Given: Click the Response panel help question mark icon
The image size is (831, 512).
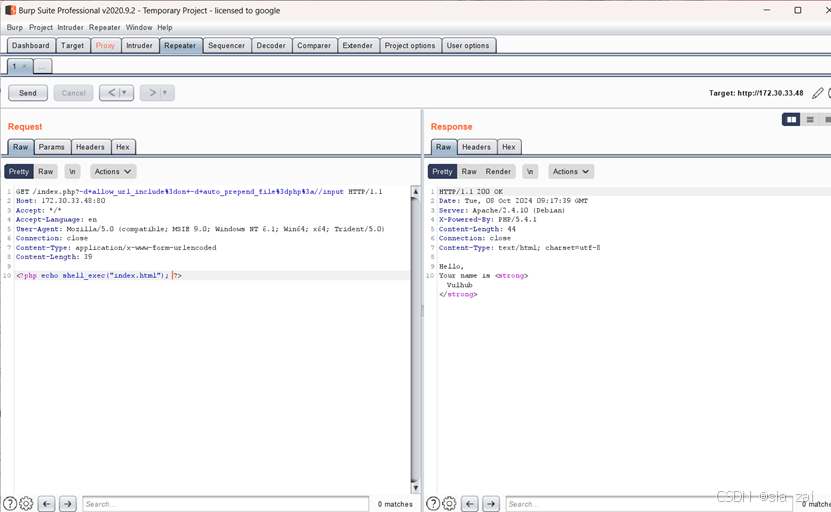Looking at the screenshot, I should click(433, 504).
